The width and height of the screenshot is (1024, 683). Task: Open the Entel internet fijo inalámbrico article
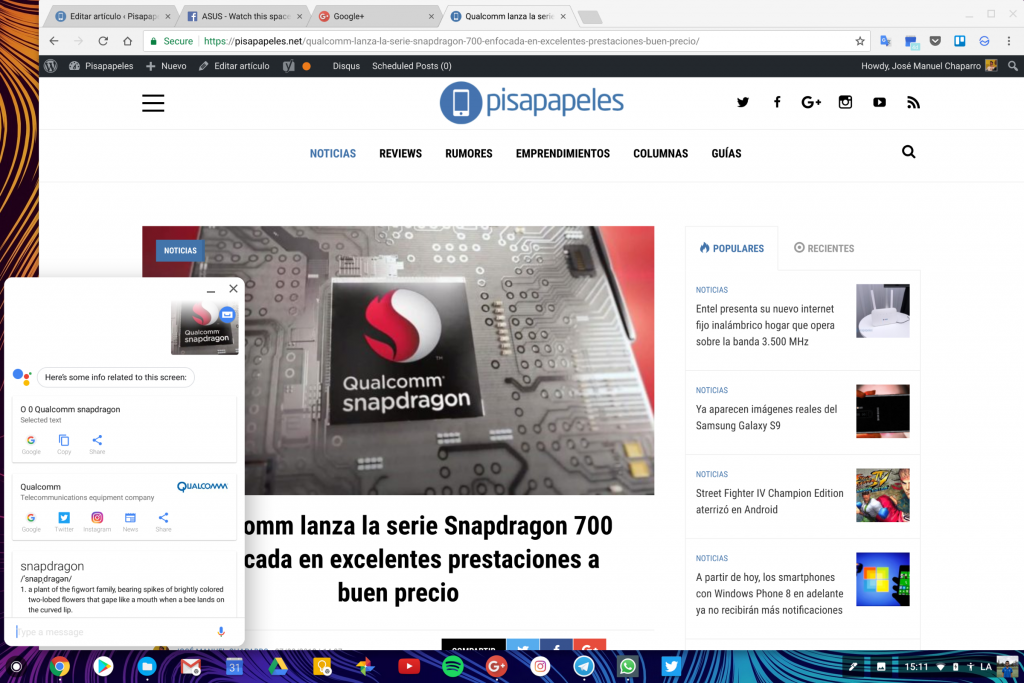(x=765, y=325)
